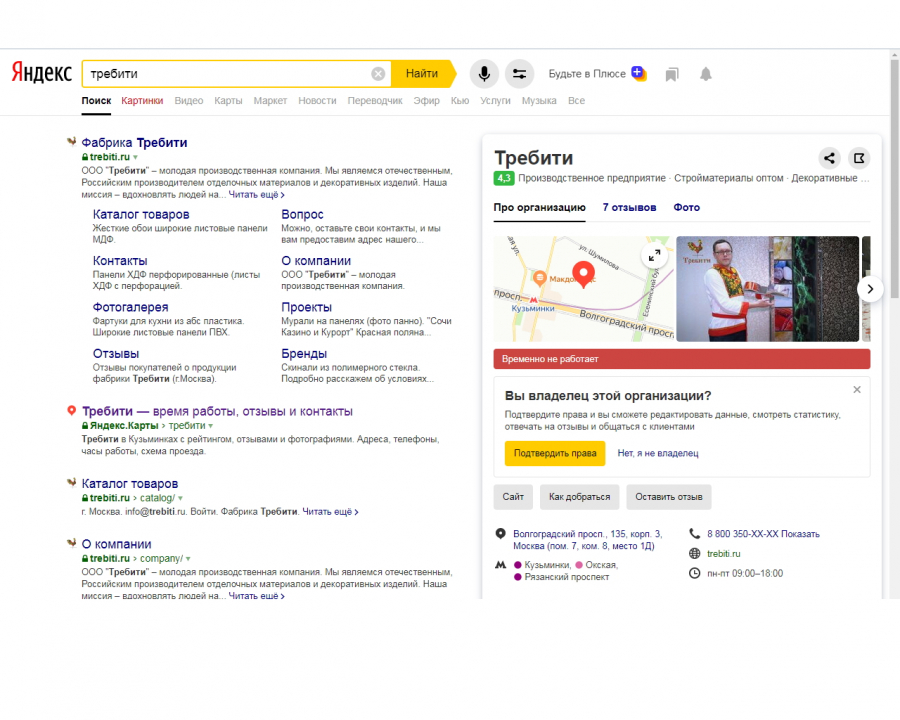
Task: Click the metro M icon
Action: click(501, 565)
